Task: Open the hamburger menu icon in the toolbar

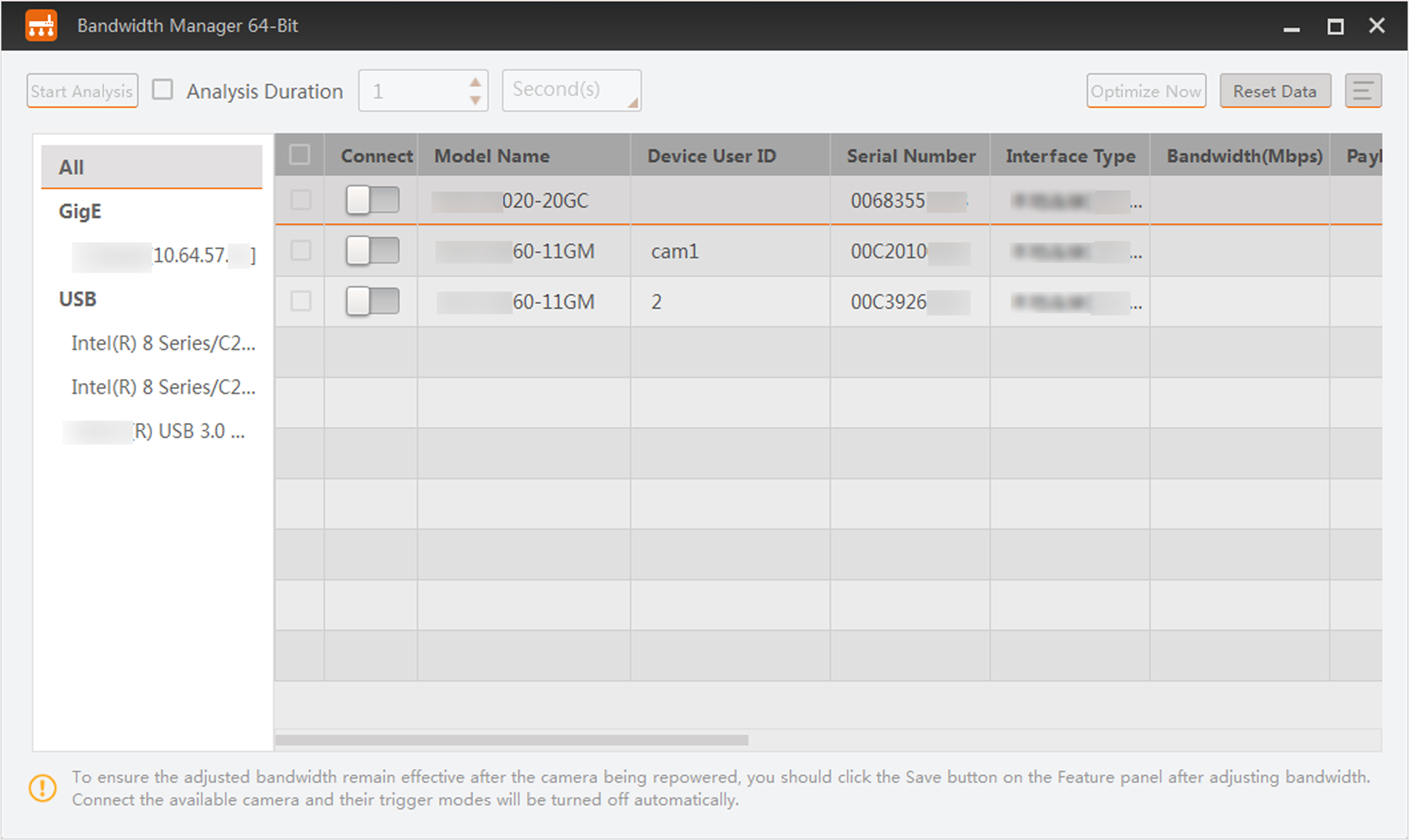Action: (x=1363, y=91)
